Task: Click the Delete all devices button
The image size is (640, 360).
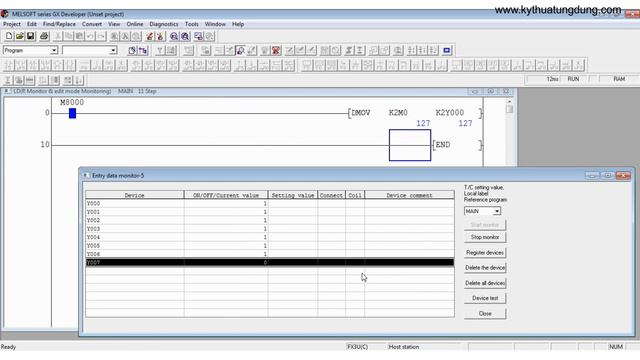Action: coord(485,283)
